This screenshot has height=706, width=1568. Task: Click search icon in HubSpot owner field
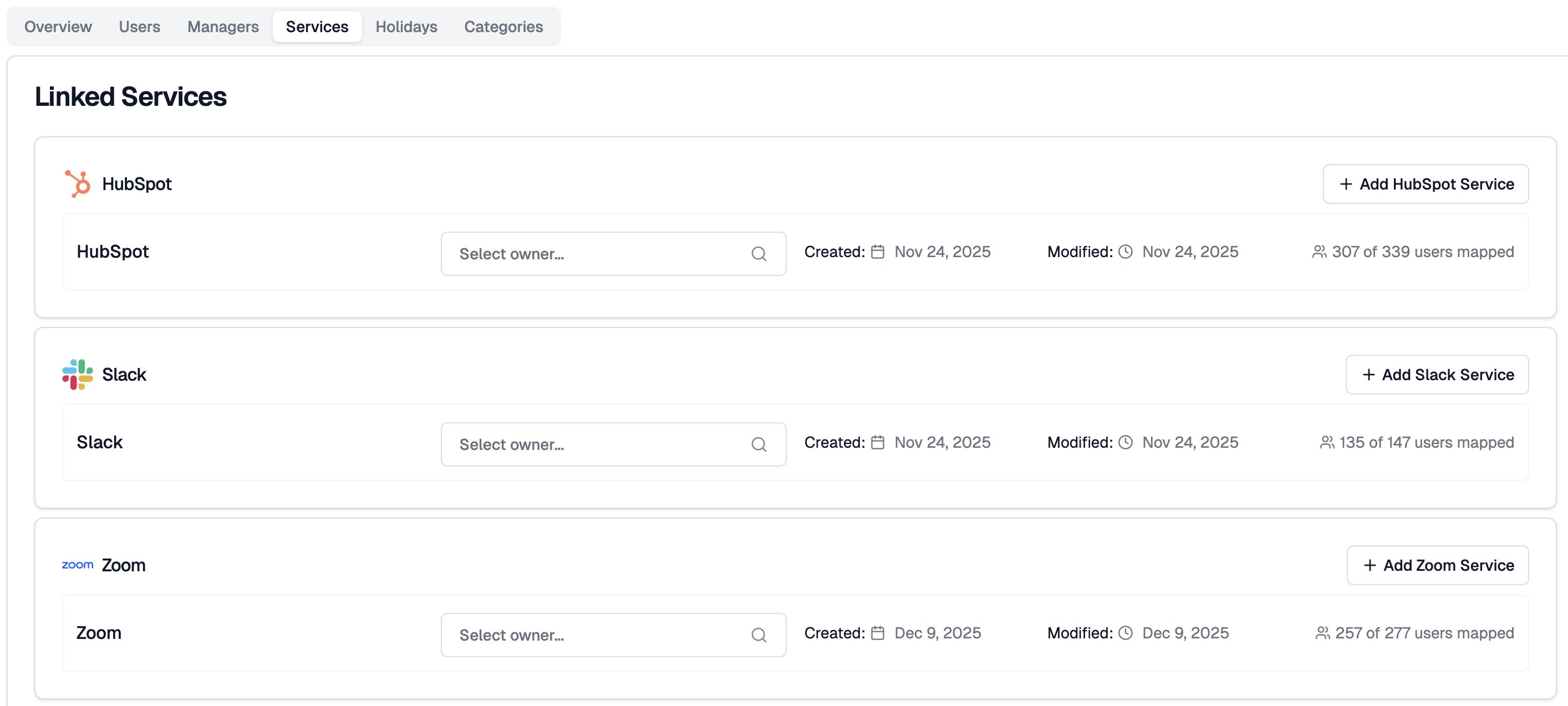(x=758, y=254)
